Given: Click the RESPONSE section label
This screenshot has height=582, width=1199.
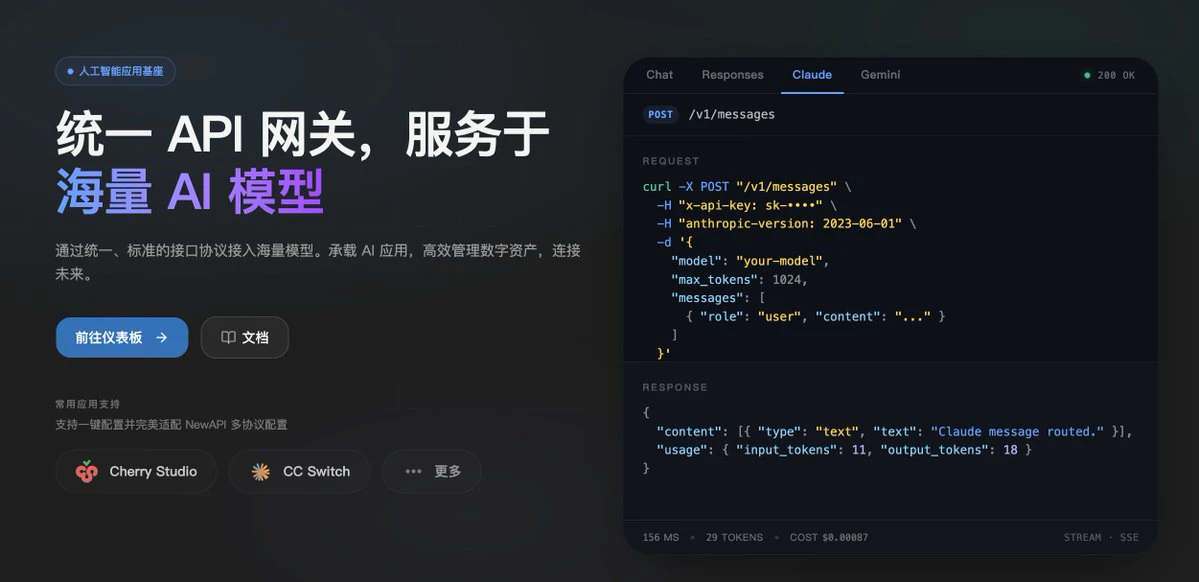Looking at the screenshot, I should point(674,388).
